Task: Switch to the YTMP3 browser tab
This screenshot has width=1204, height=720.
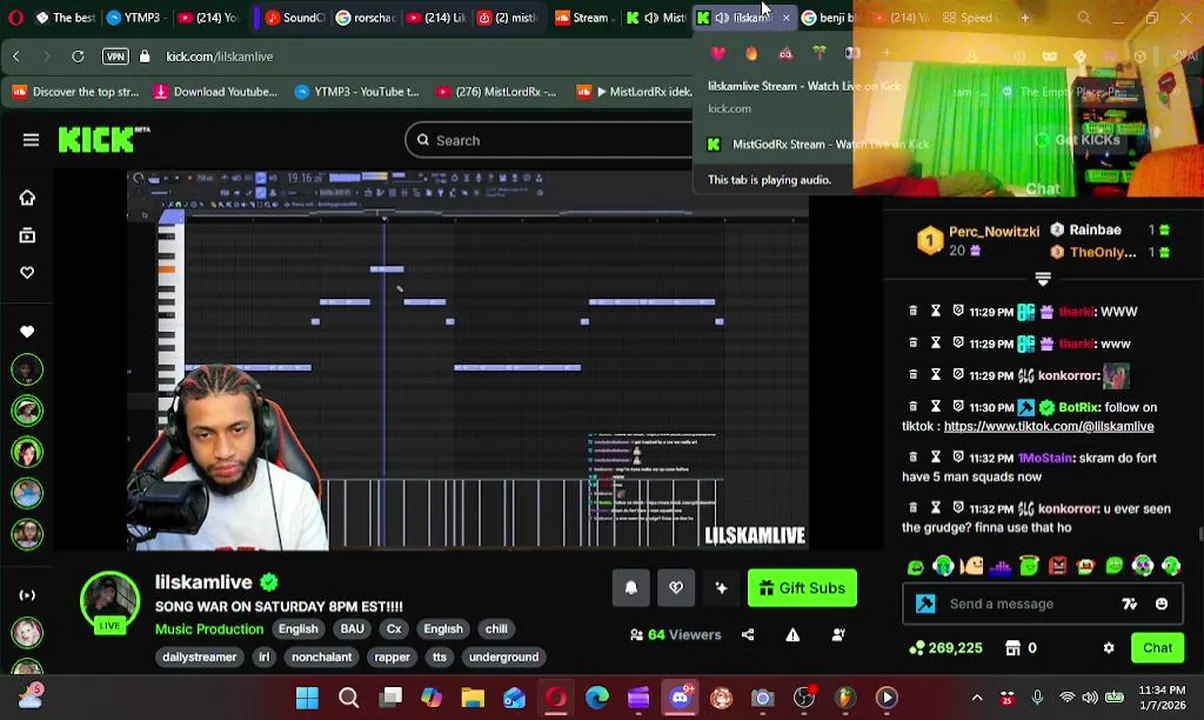Action: (136, 17)
